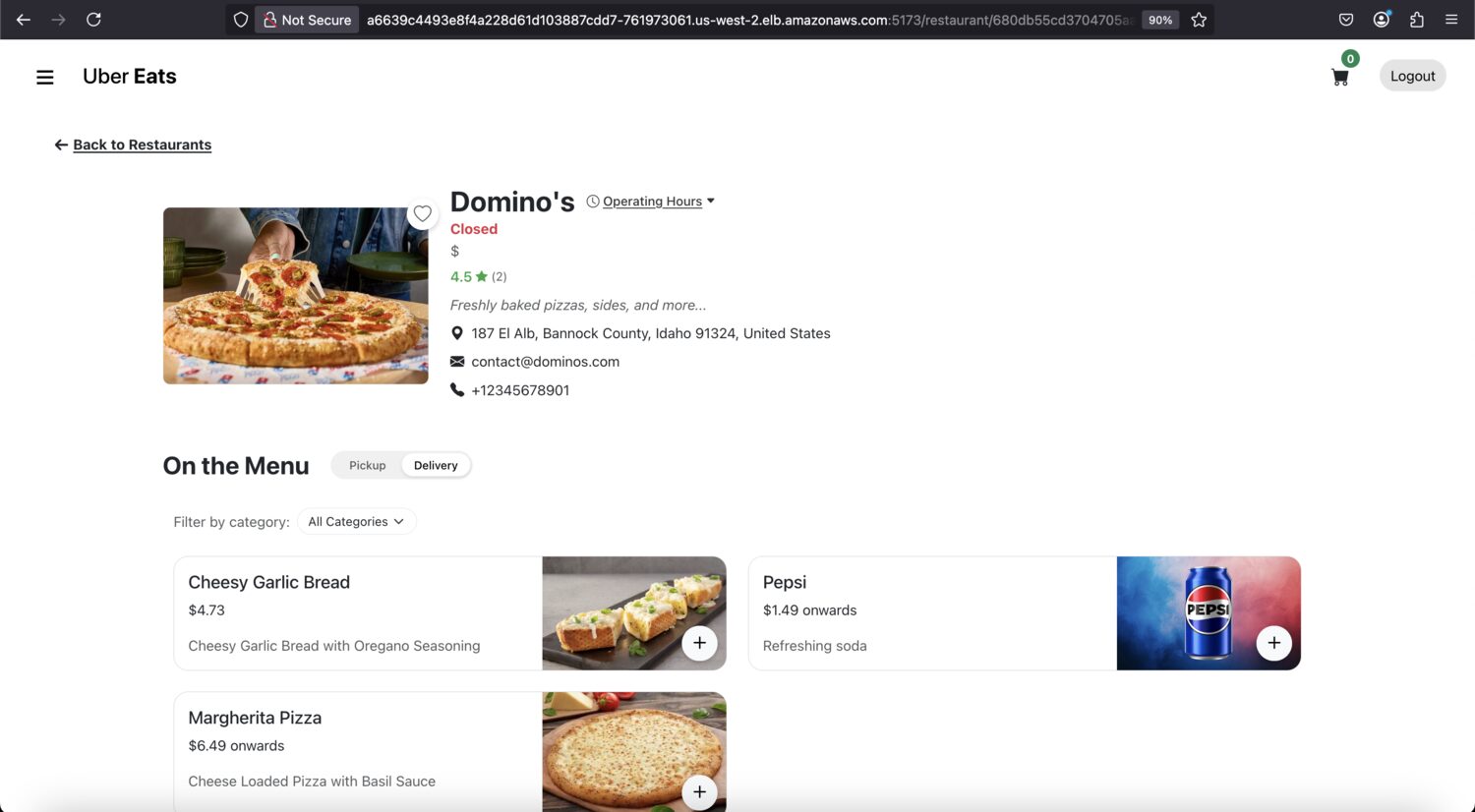
Task: Click the email envelope icon
Action: pos(457,362)
